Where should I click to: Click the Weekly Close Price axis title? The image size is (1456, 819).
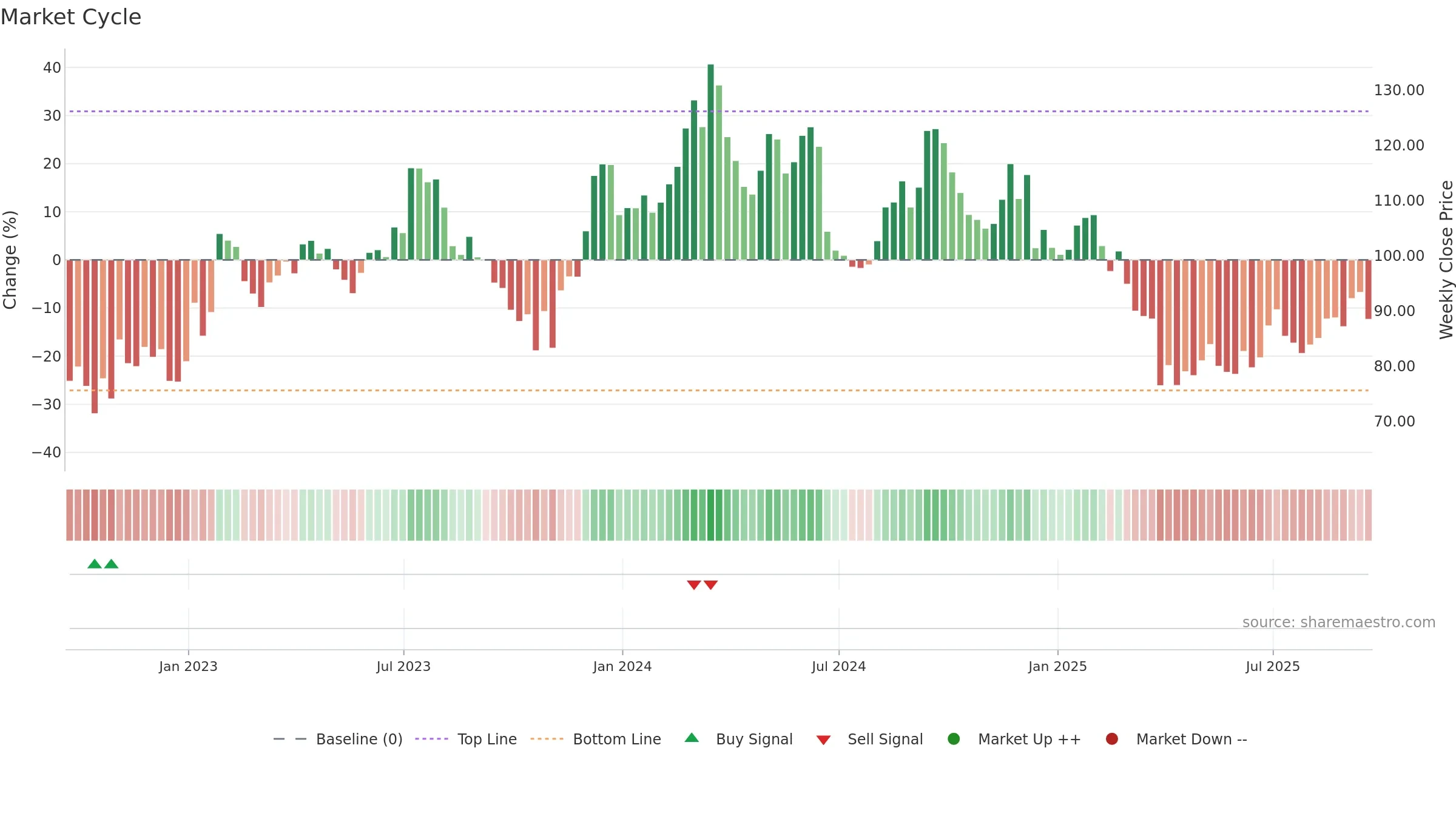[x=1446, y=260]
